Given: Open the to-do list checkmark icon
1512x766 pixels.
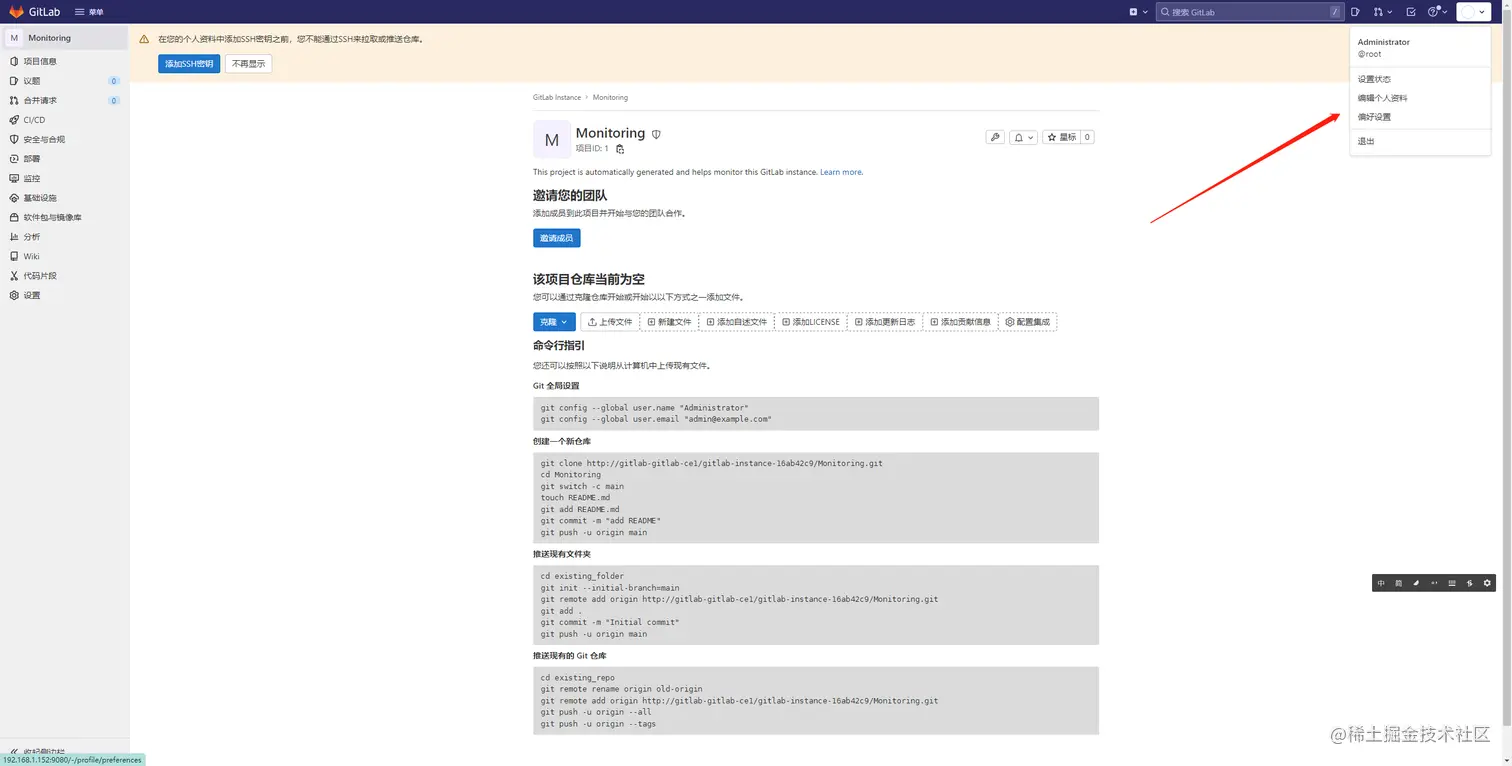Looking at the screenshot, I should coord(1411,12).
